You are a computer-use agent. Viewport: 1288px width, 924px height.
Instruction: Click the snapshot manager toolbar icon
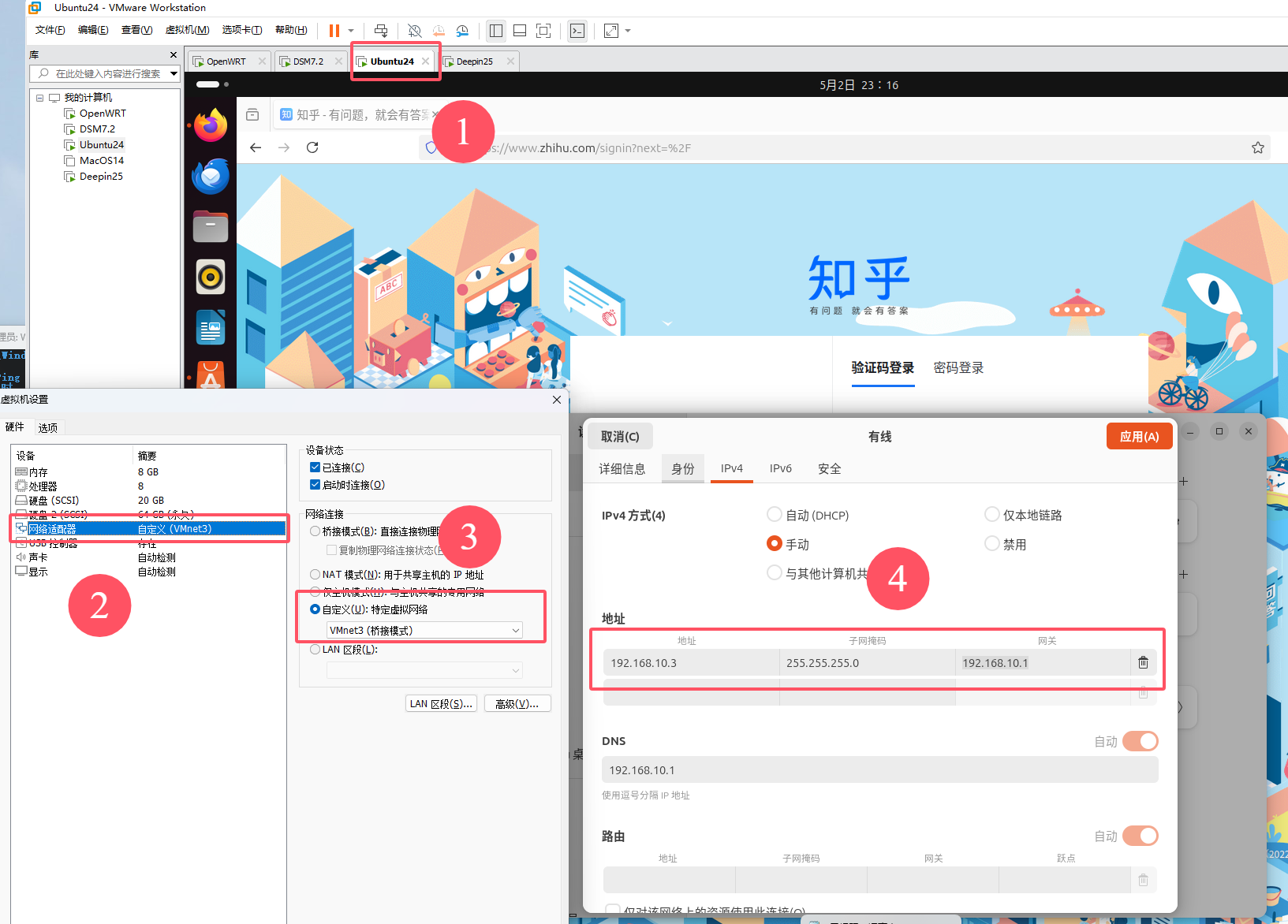463,31
